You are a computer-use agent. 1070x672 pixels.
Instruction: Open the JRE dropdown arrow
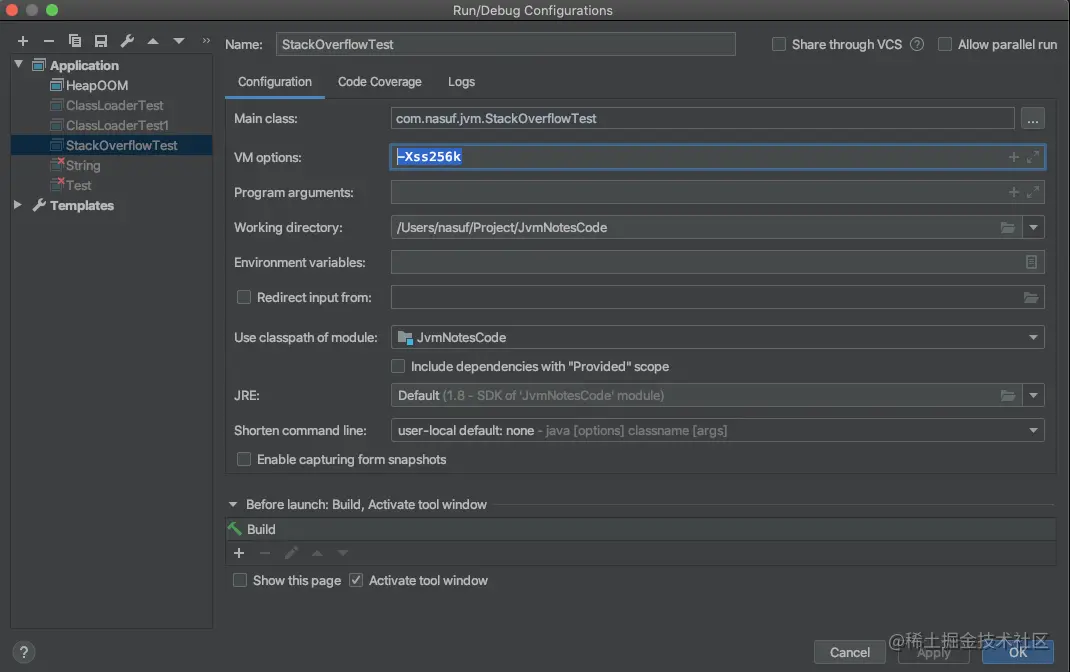(x=1033, y=396)
